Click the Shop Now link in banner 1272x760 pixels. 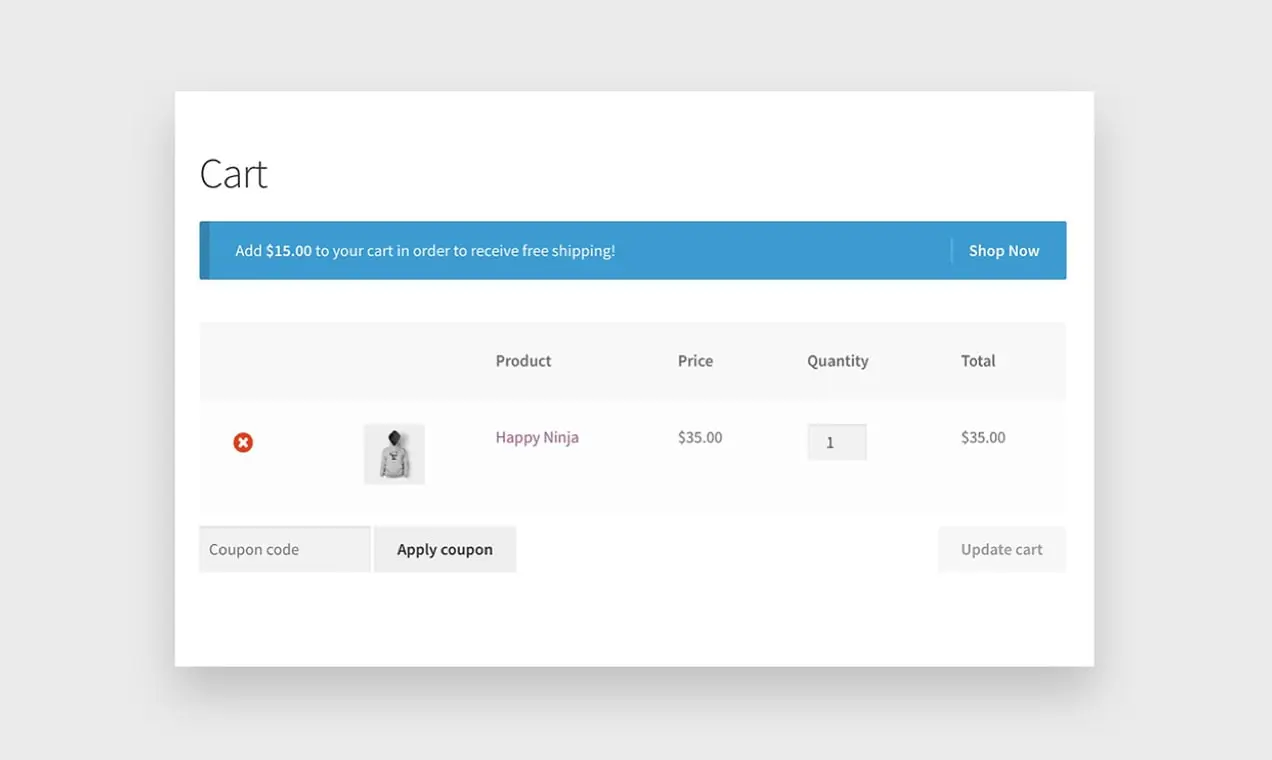click(1003, 251)
